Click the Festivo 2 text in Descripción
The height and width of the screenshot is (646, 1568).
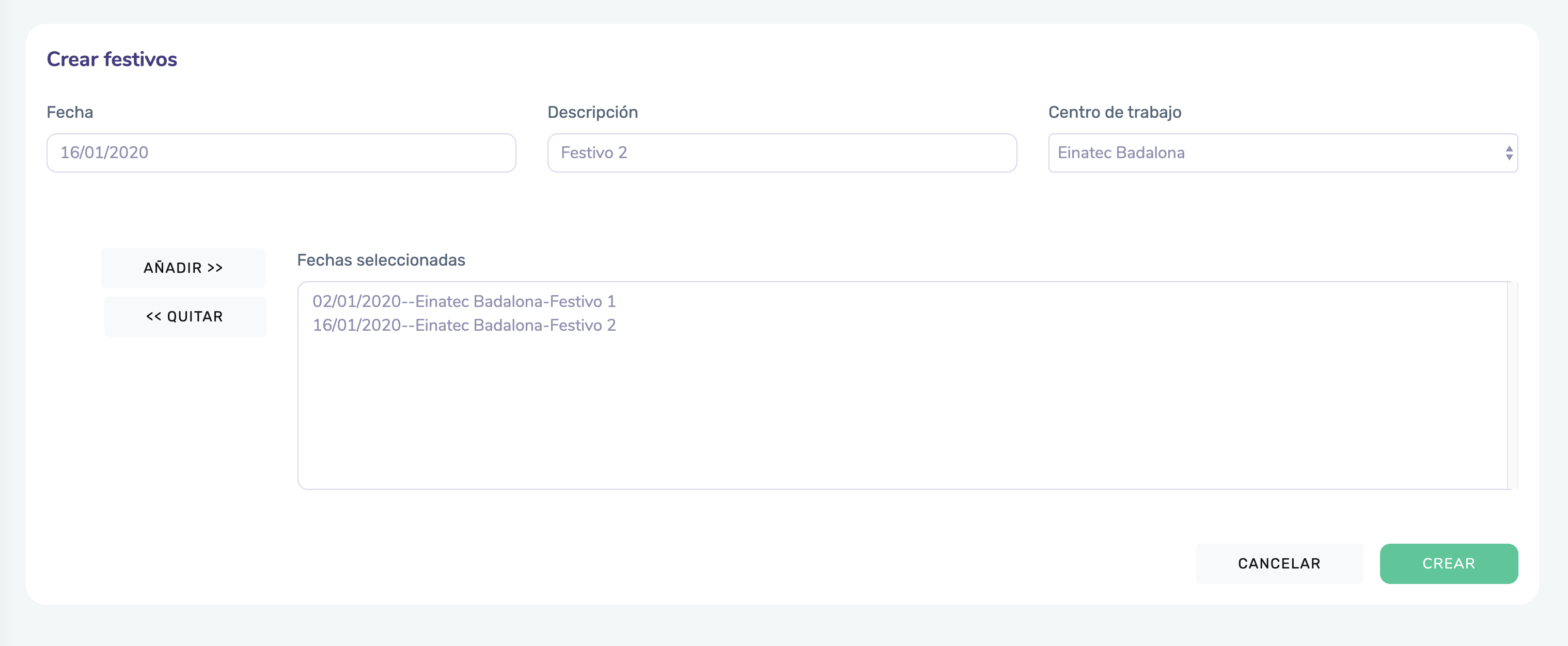click(x=593, y=153)
